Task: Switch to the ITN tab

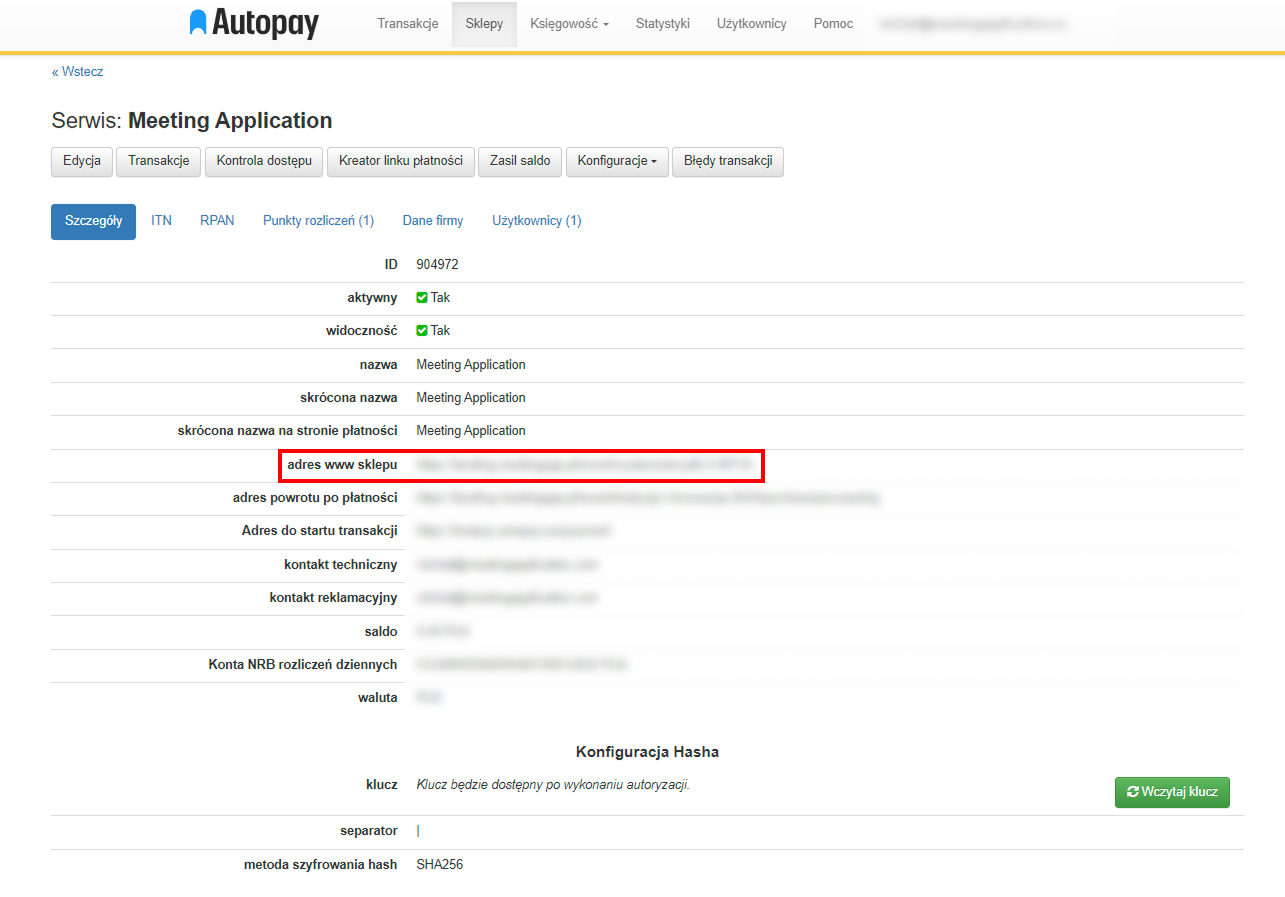Action: click(161, 221)
